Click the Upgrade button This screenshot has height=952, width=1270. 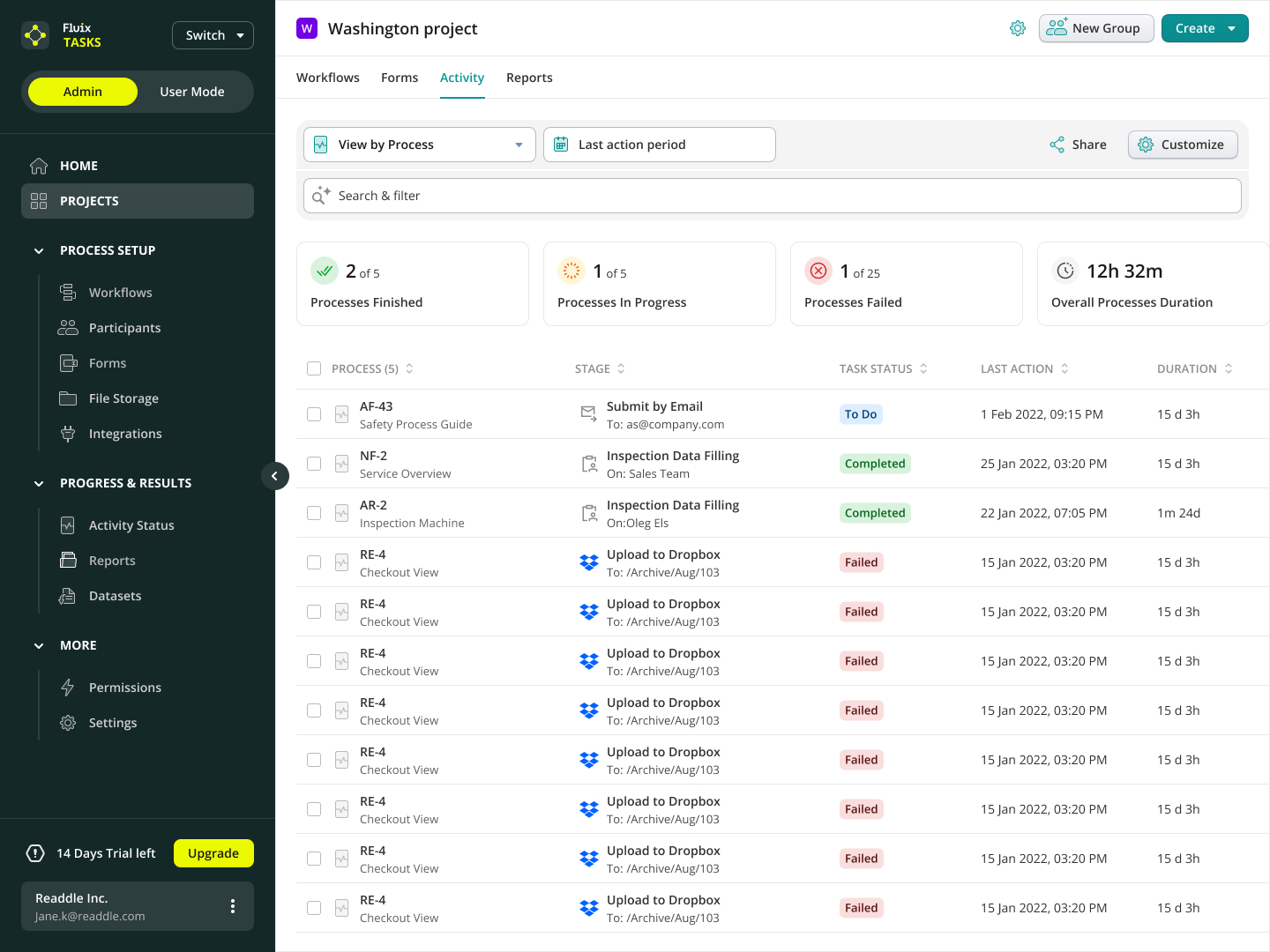pyautogui.click(x=213, y=853)
